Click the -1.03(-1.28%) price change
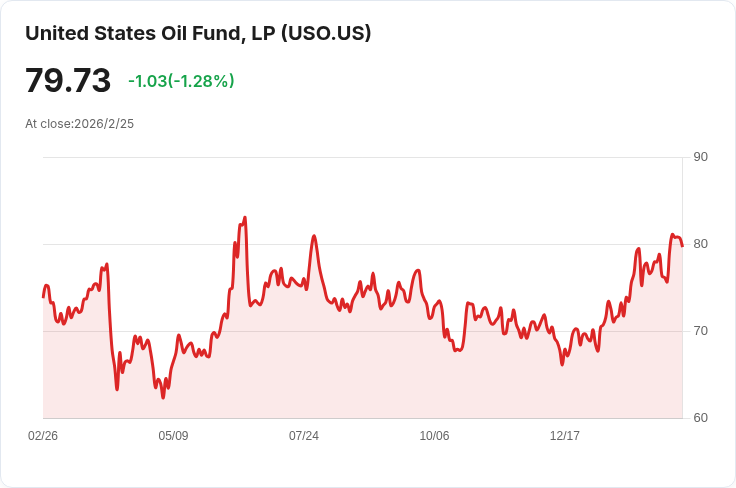This screenshot has height=488, width=736. (181, 81)
